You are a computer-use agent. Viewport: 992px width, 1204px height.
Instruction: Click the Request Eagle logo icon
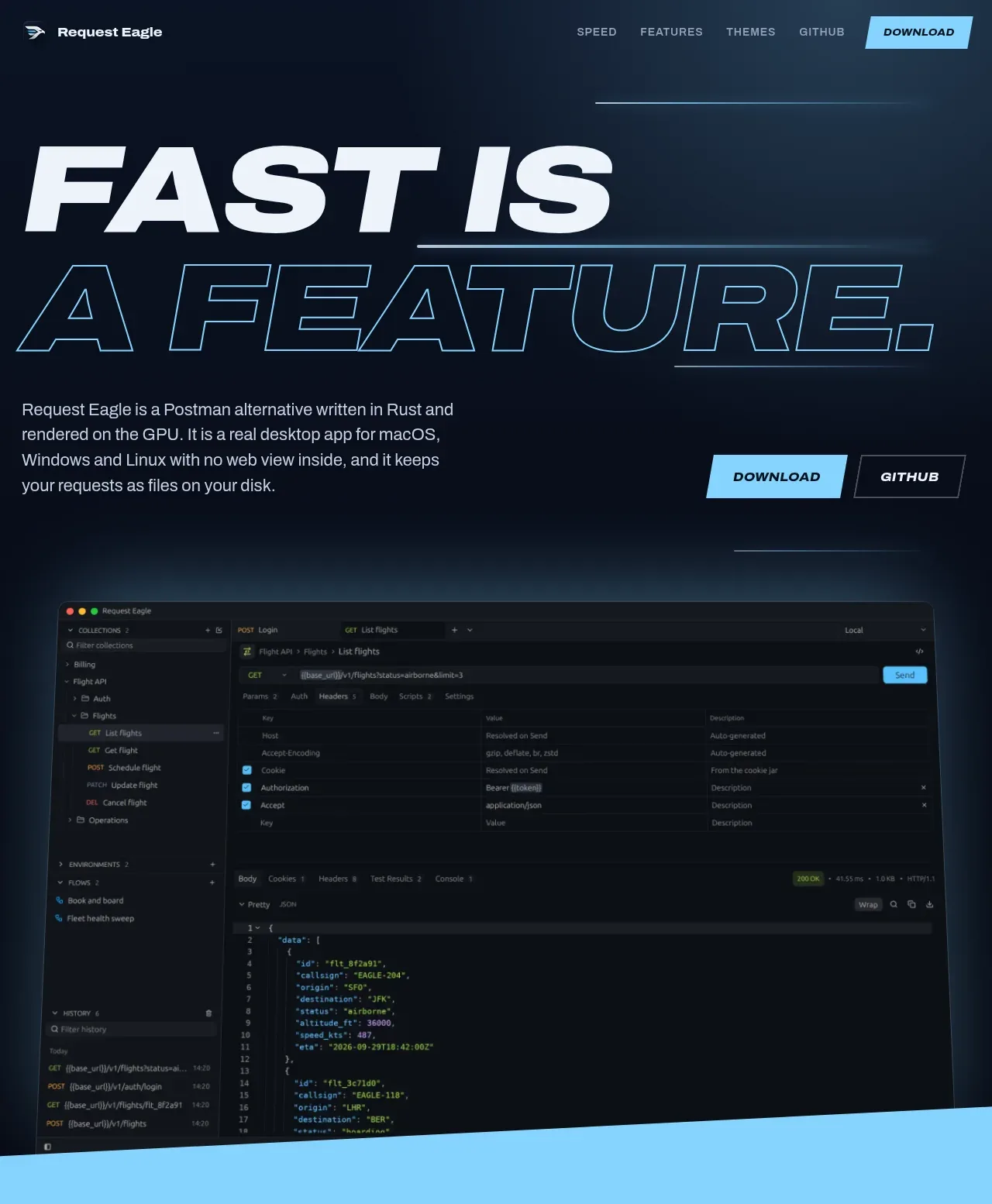point(35,32)
